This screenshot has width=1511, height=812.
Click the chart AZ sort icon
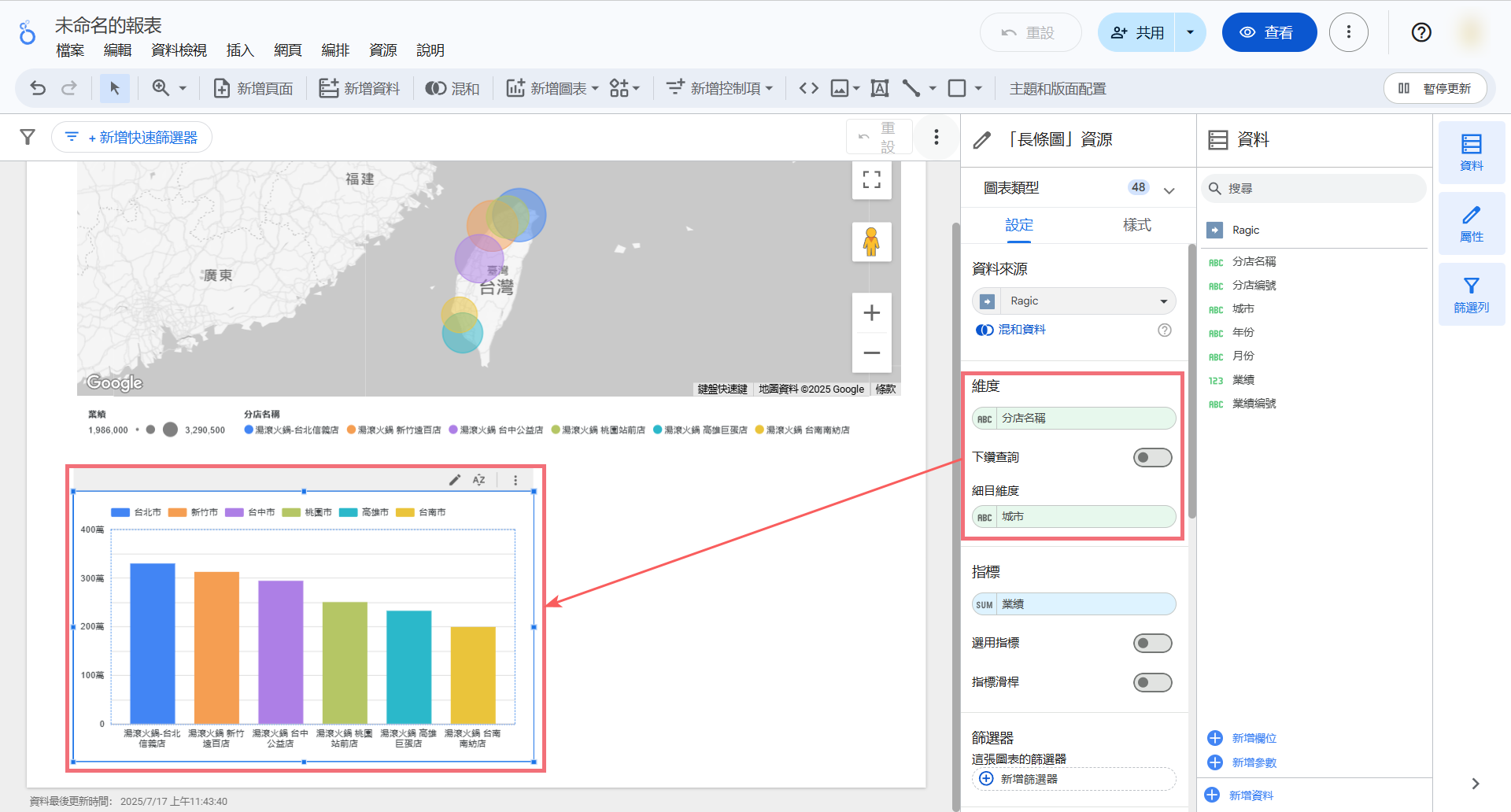pos(479,480)
